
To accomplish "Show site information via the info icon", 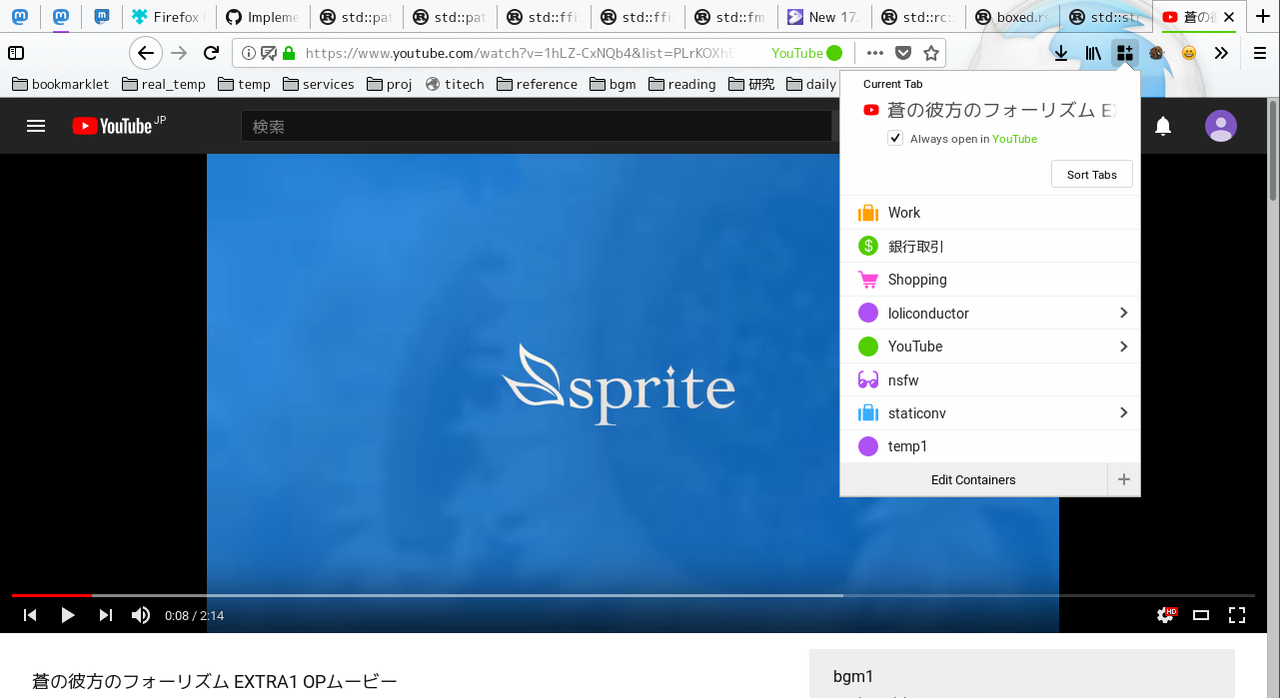I will (x=249, y=53).
